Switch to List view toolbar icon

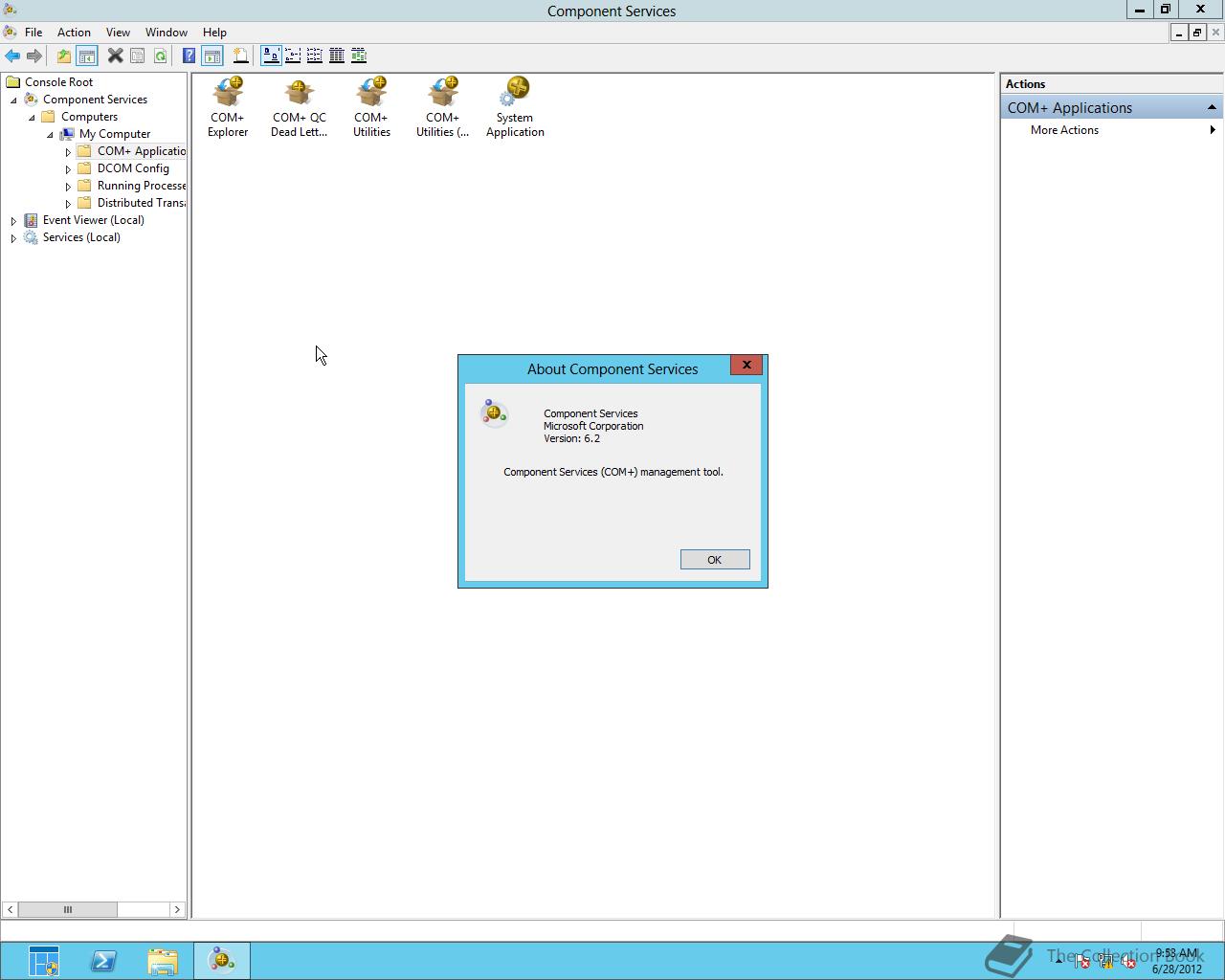[x=315, y=56]
